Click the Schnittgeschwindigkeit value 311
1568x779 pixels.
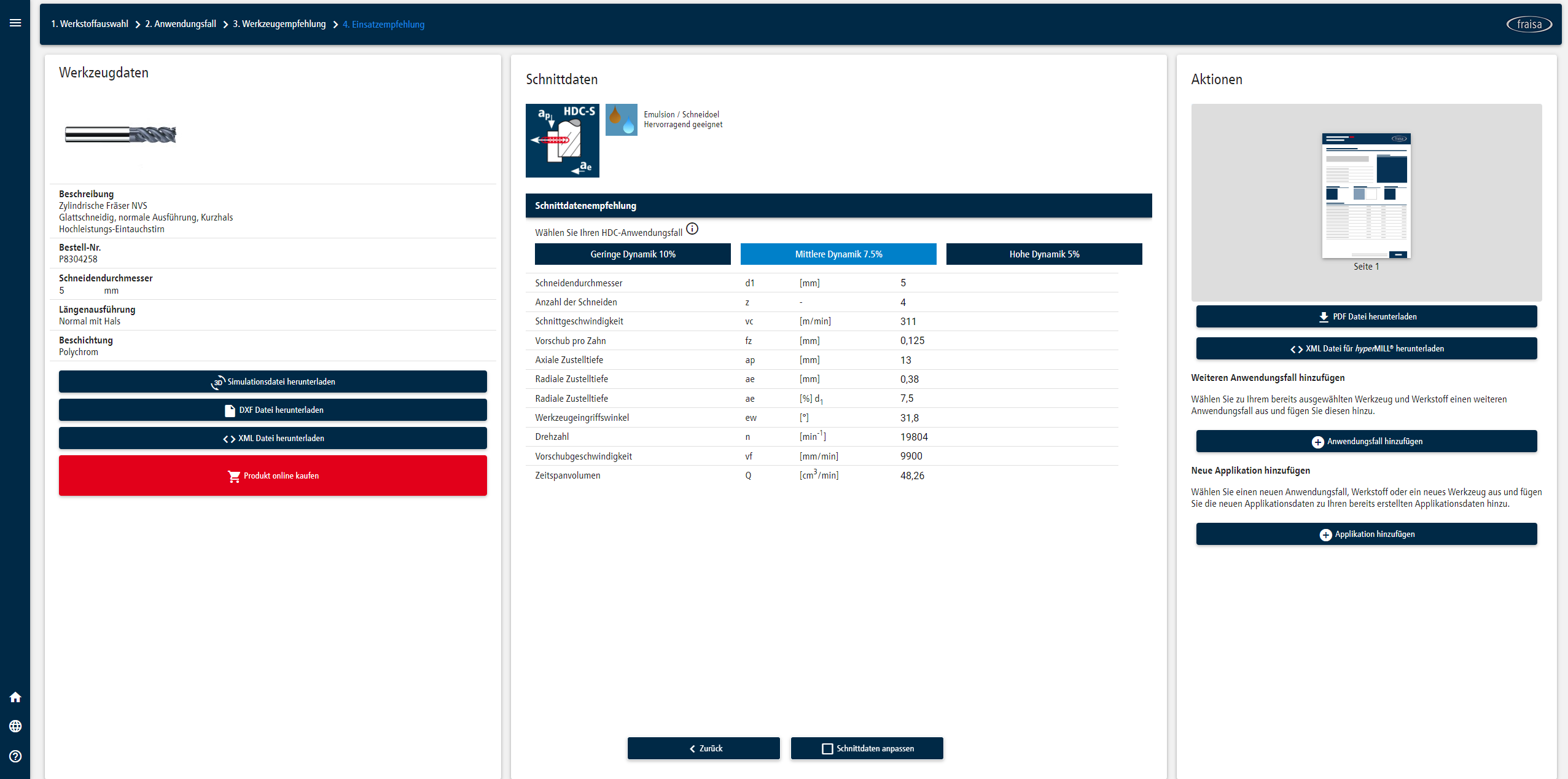click(x=908, y=321)
